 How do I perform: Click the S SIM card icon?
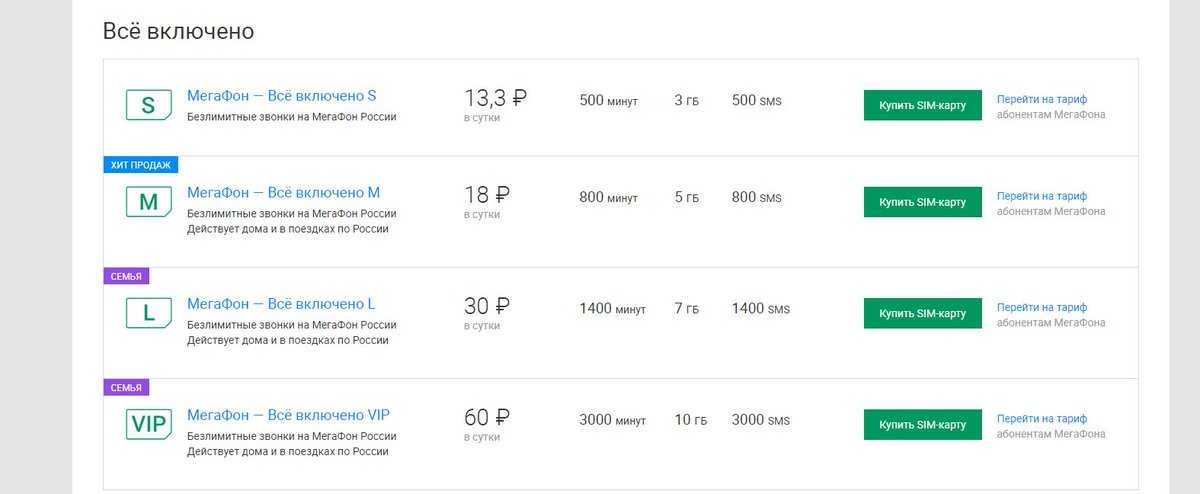[148, 105]
